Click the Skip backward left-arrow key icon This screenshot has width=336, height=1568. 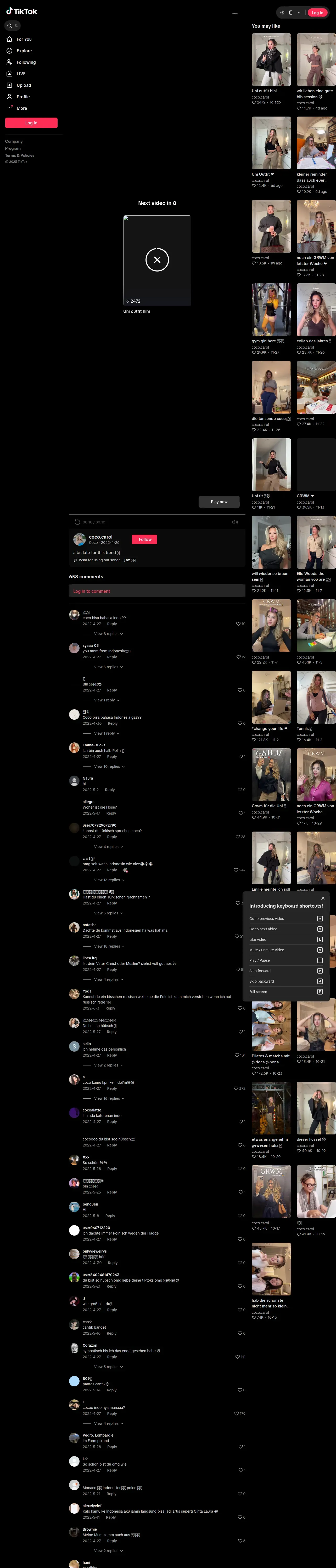[x=320, y=981]
